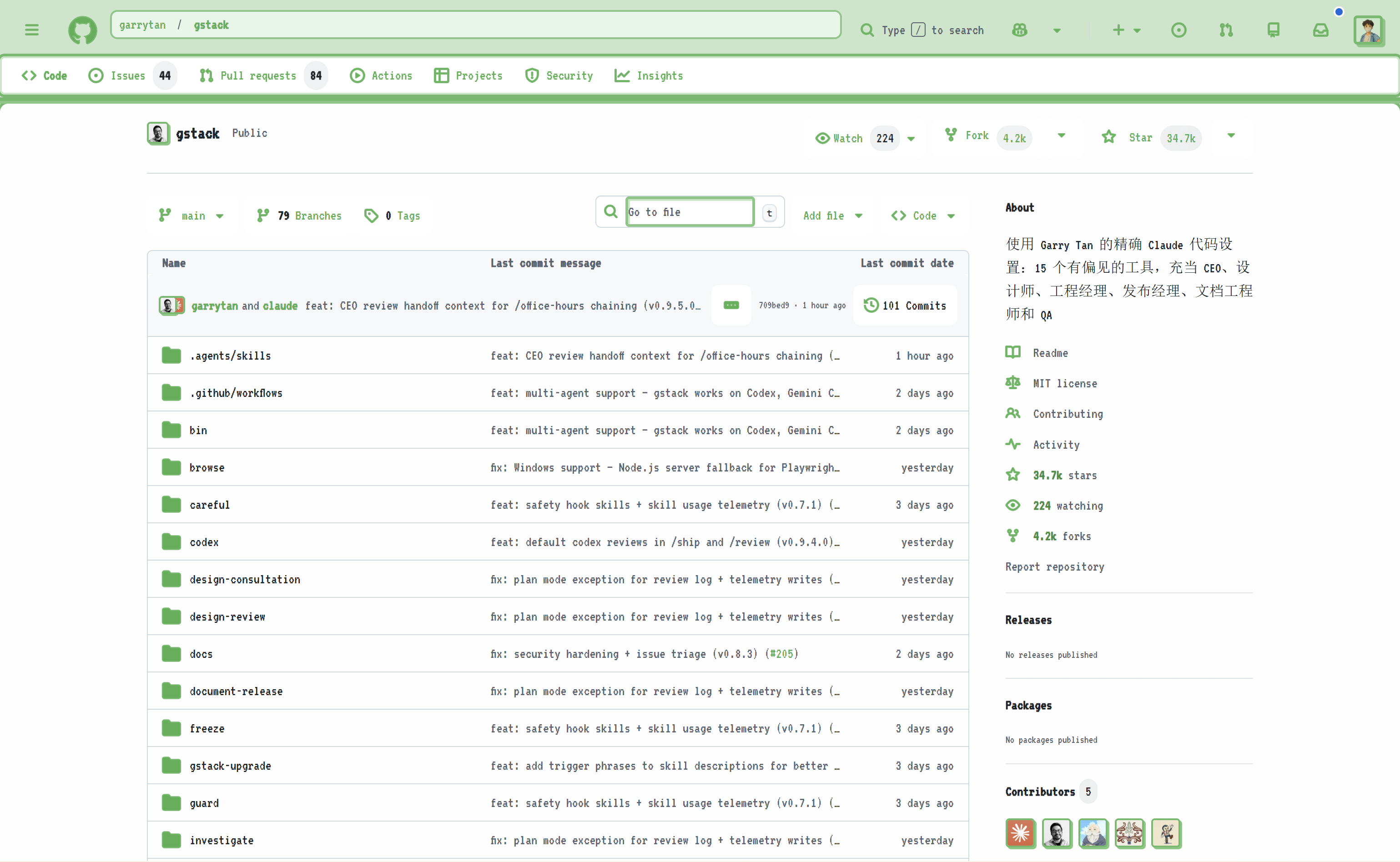Star the gstack repository
Screen dimensions: 1400x862
tap(1141, 137)
